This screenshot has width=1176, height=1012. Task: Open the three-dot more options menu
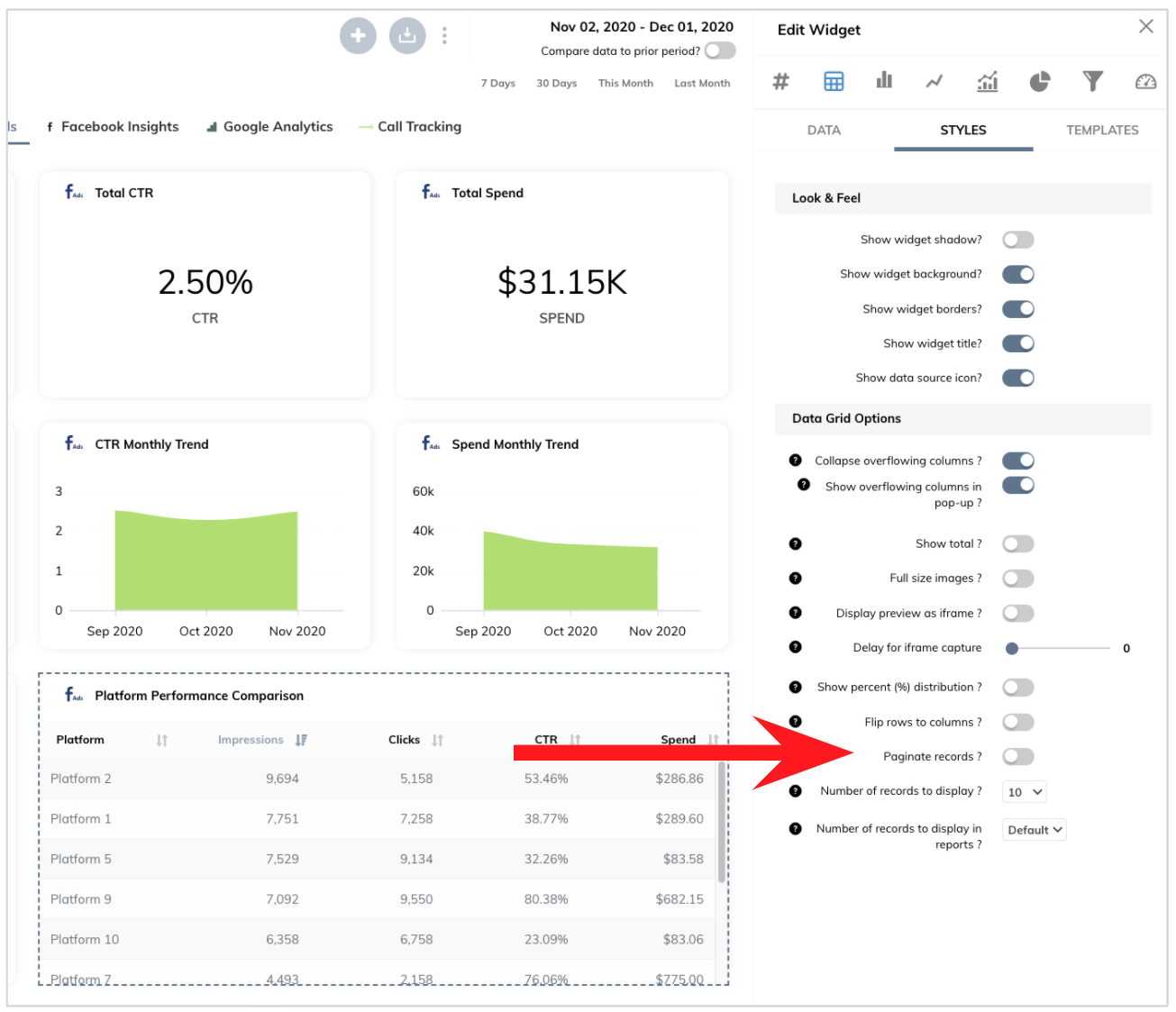444,35
